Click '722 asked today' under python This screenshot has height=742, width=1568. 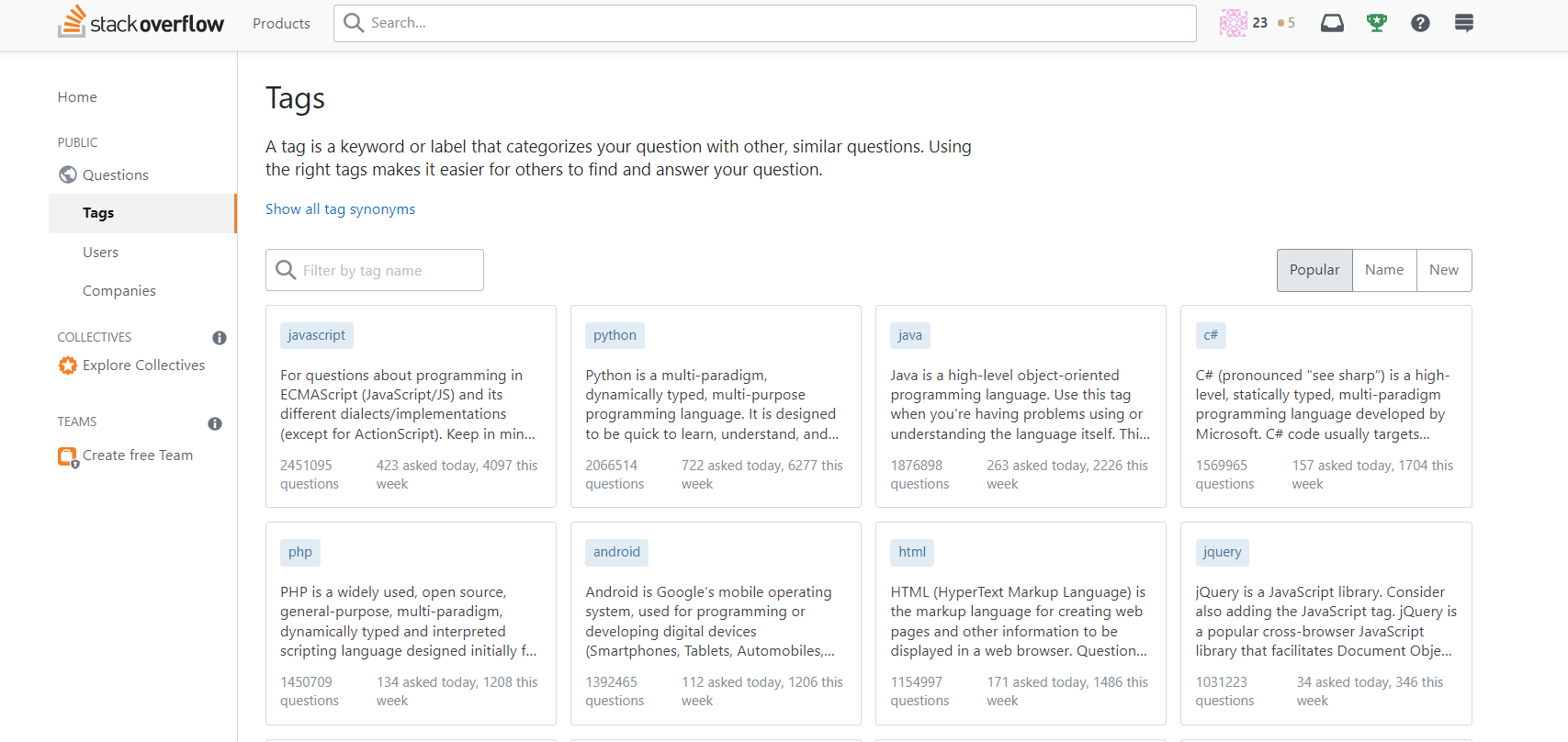tap(732, 466)
